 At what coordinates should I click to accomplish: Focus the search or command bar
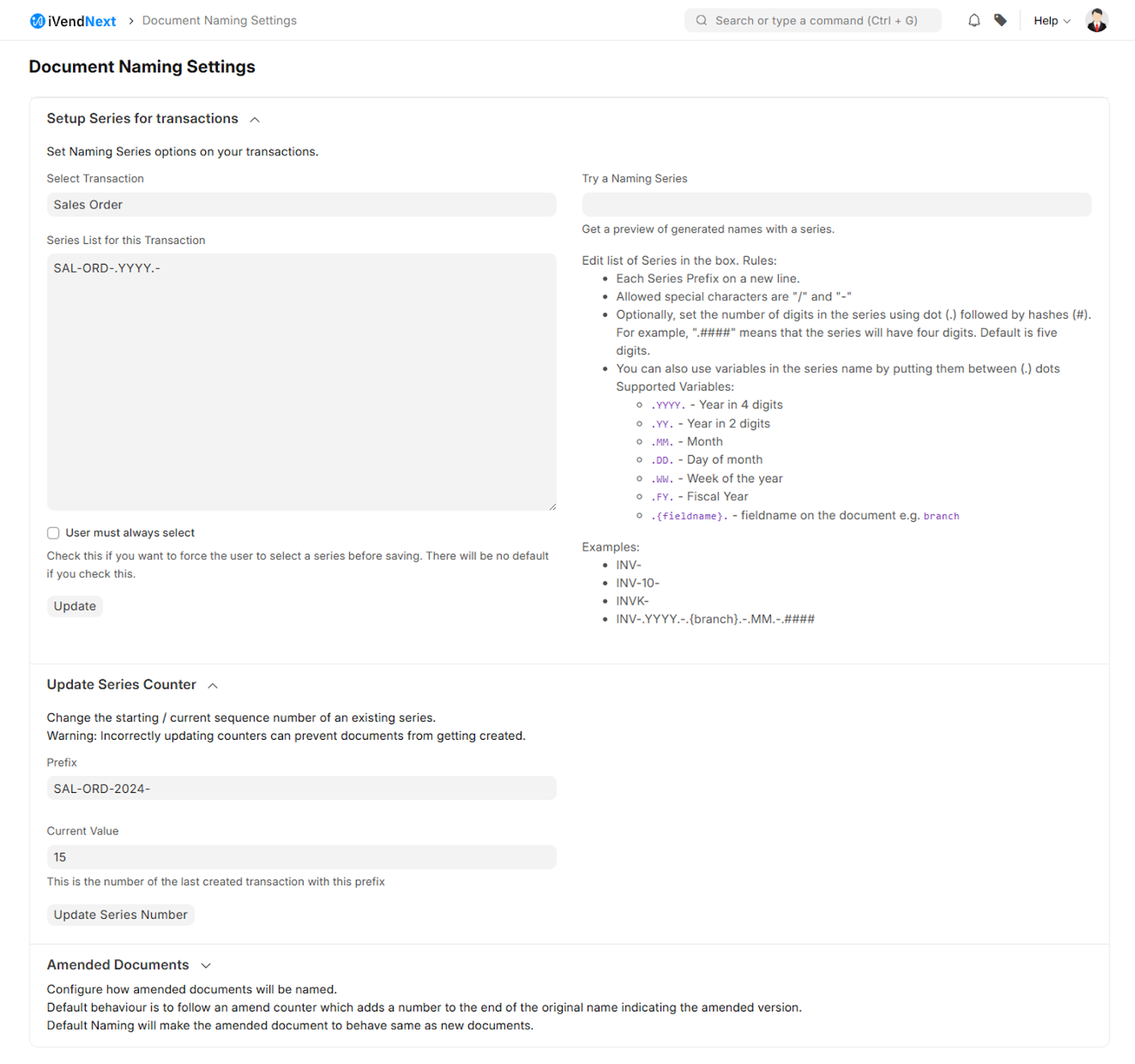(x=813, y=21)
